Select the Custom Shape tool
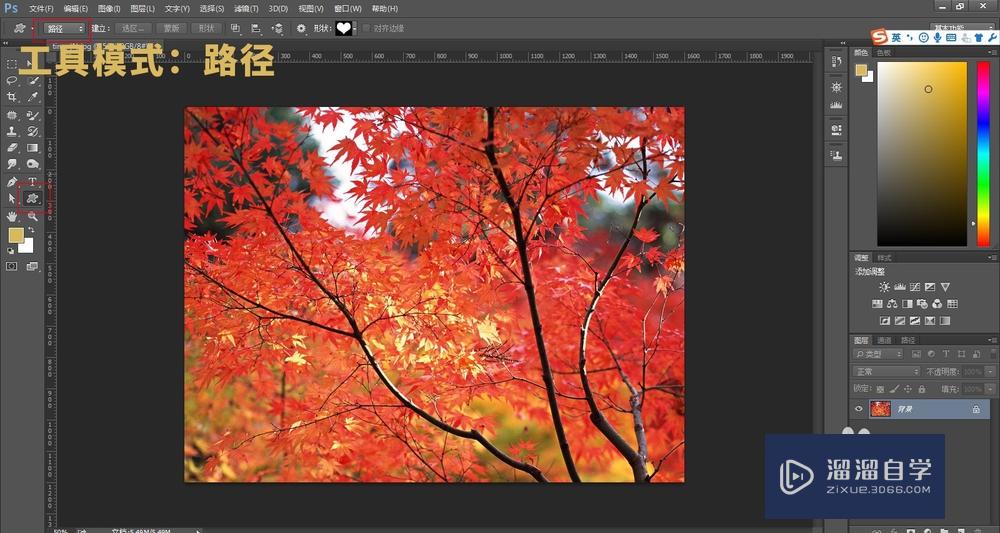Viewport: 1000px width, 533px height. [33, 199]
